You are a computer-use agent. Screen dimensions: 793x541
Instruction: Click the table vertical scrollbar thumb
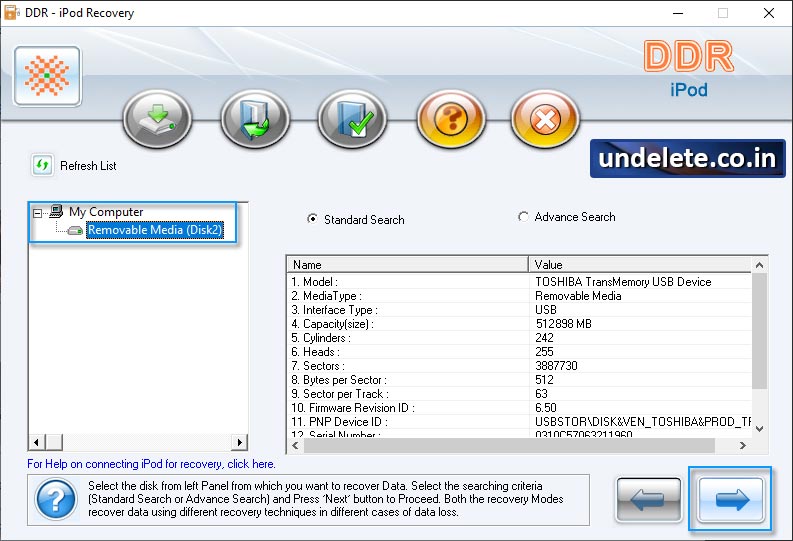tap(759, 331)
